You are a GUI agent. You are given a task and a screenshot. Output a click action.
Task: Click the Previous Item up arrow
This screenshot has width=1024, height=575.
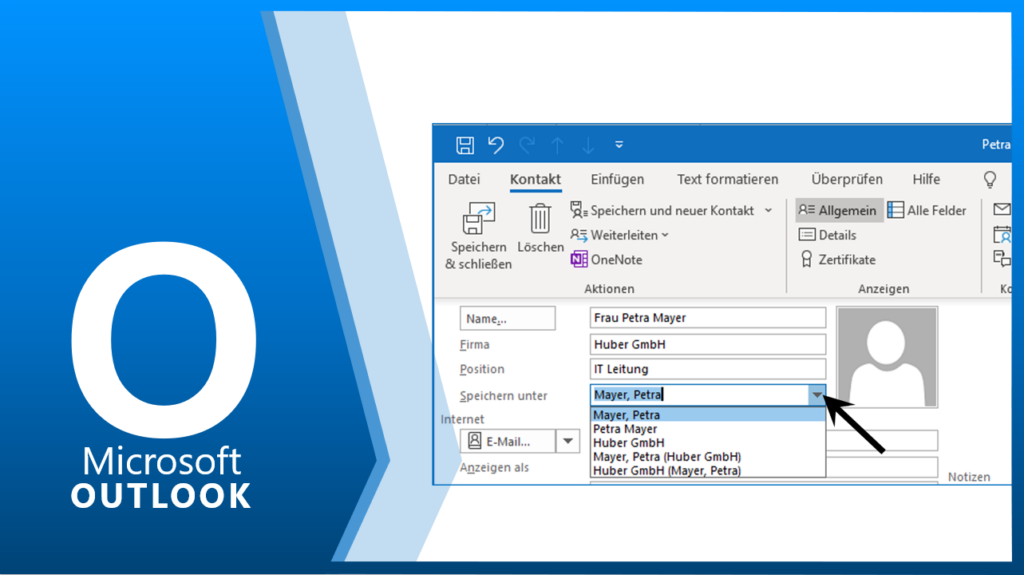[x=557, y=145]
